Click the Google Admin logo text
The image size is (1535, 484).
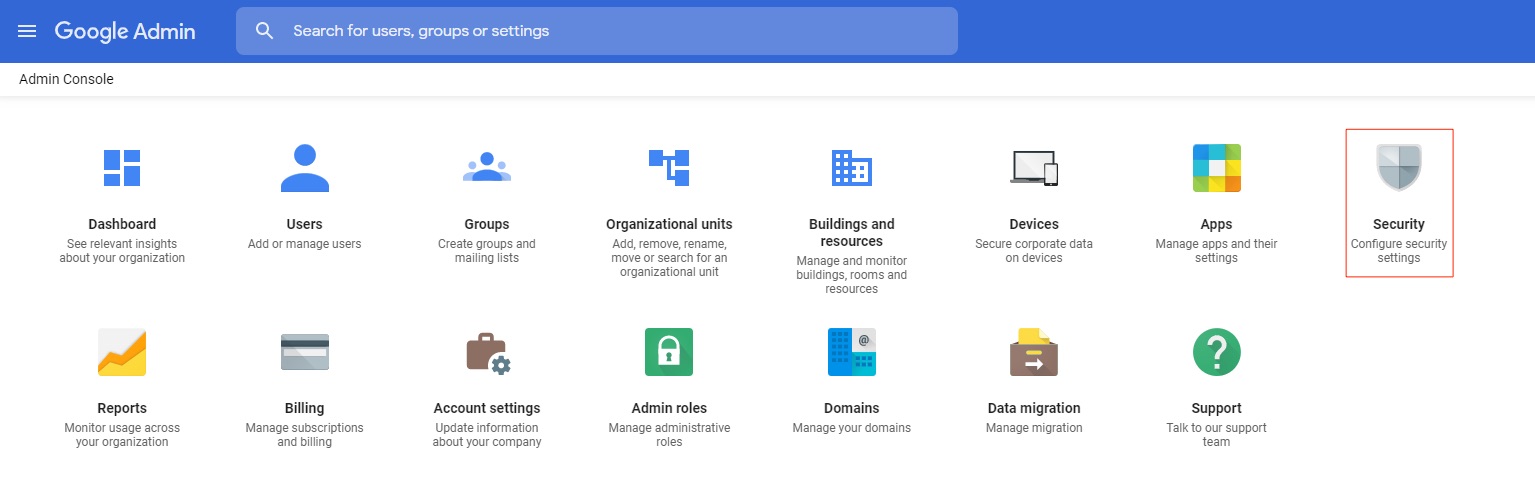pos(125,31)
